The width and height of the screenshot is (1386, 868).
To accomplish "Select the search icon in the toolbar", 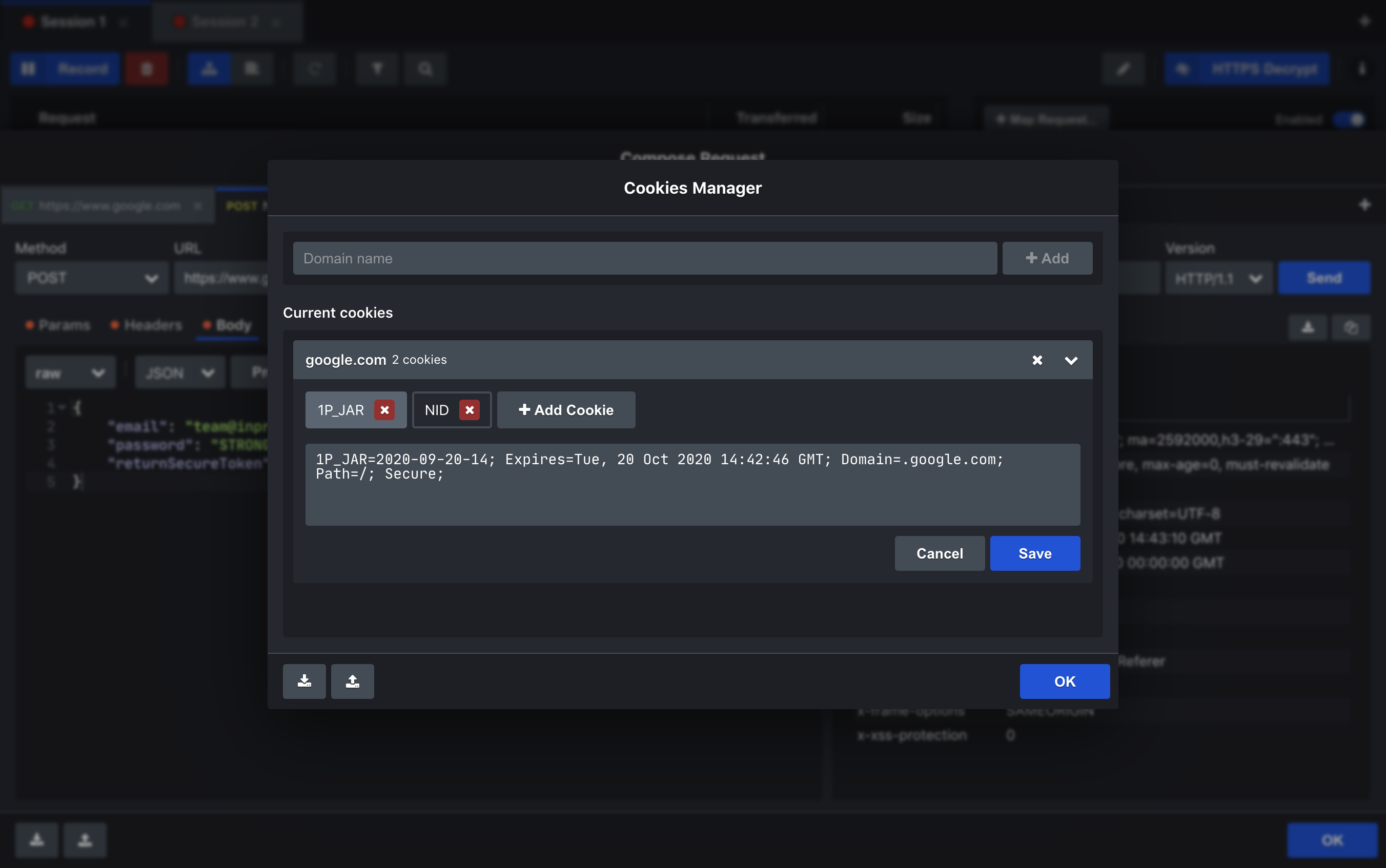I will [x=425, y=68].
